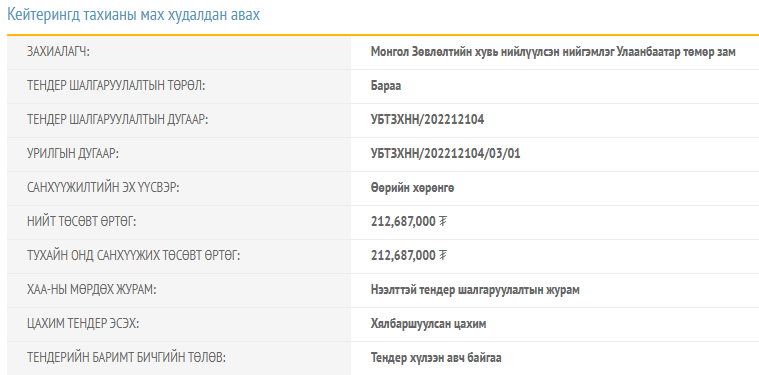Click the Тендер хүлээн авч байгаа status

pos(436,358)
